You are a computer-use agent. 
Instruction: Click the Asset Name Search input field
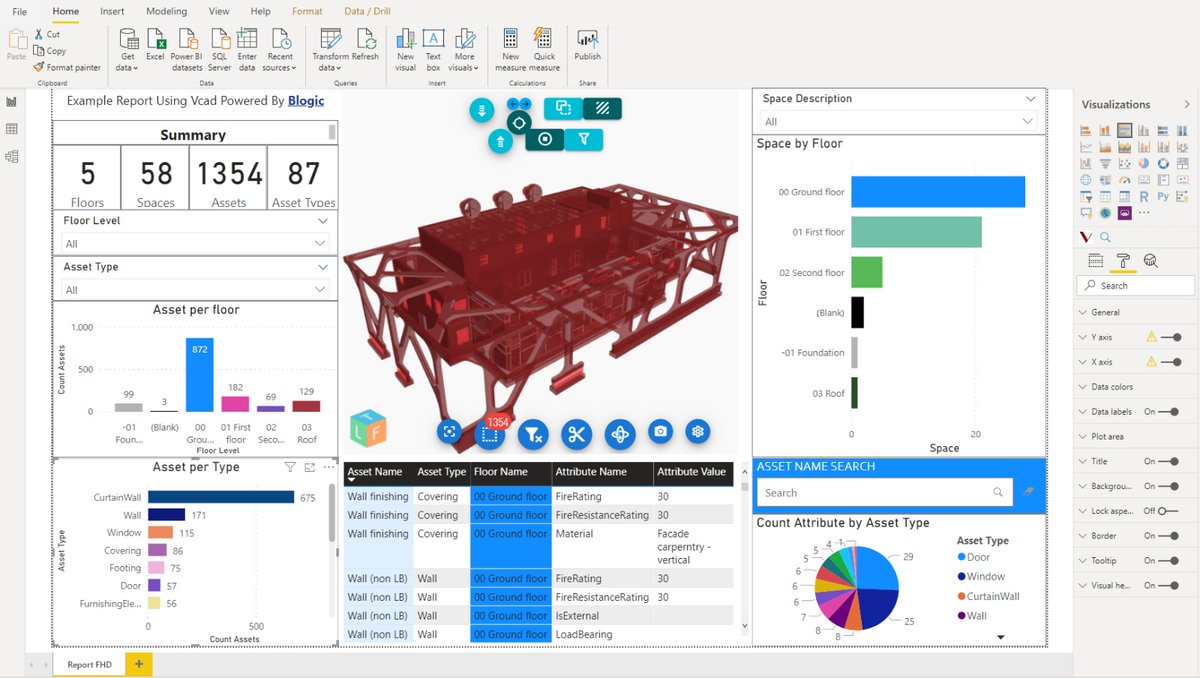click(884, 492)
